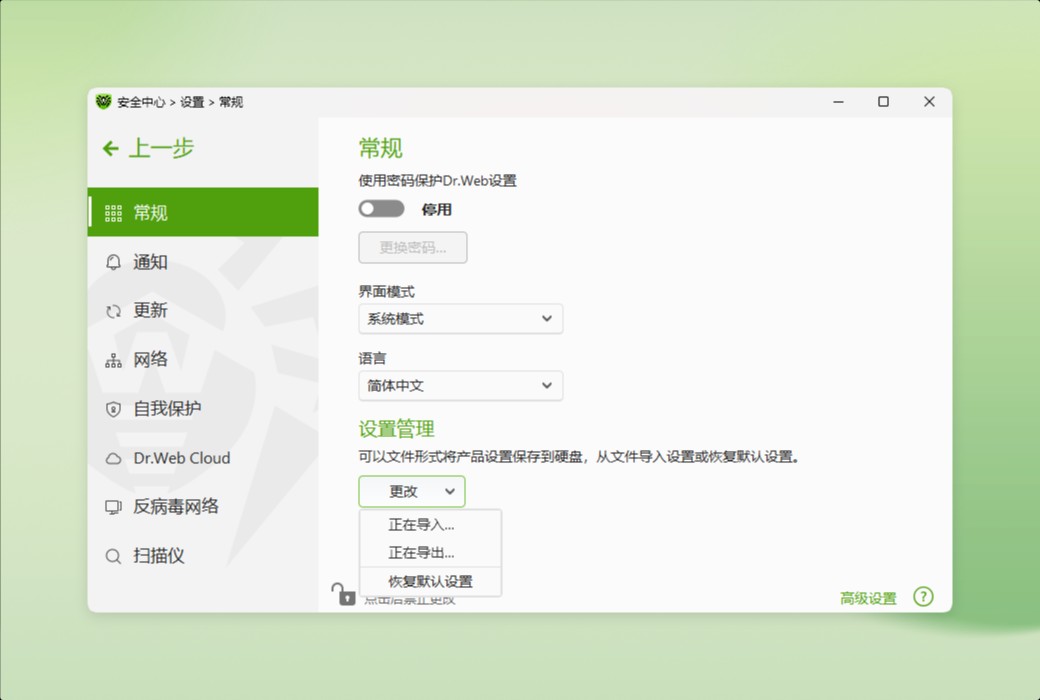Click the 网络 network node icon
The width and height of the screenshot is (1040, 700).
click(113, 359)
